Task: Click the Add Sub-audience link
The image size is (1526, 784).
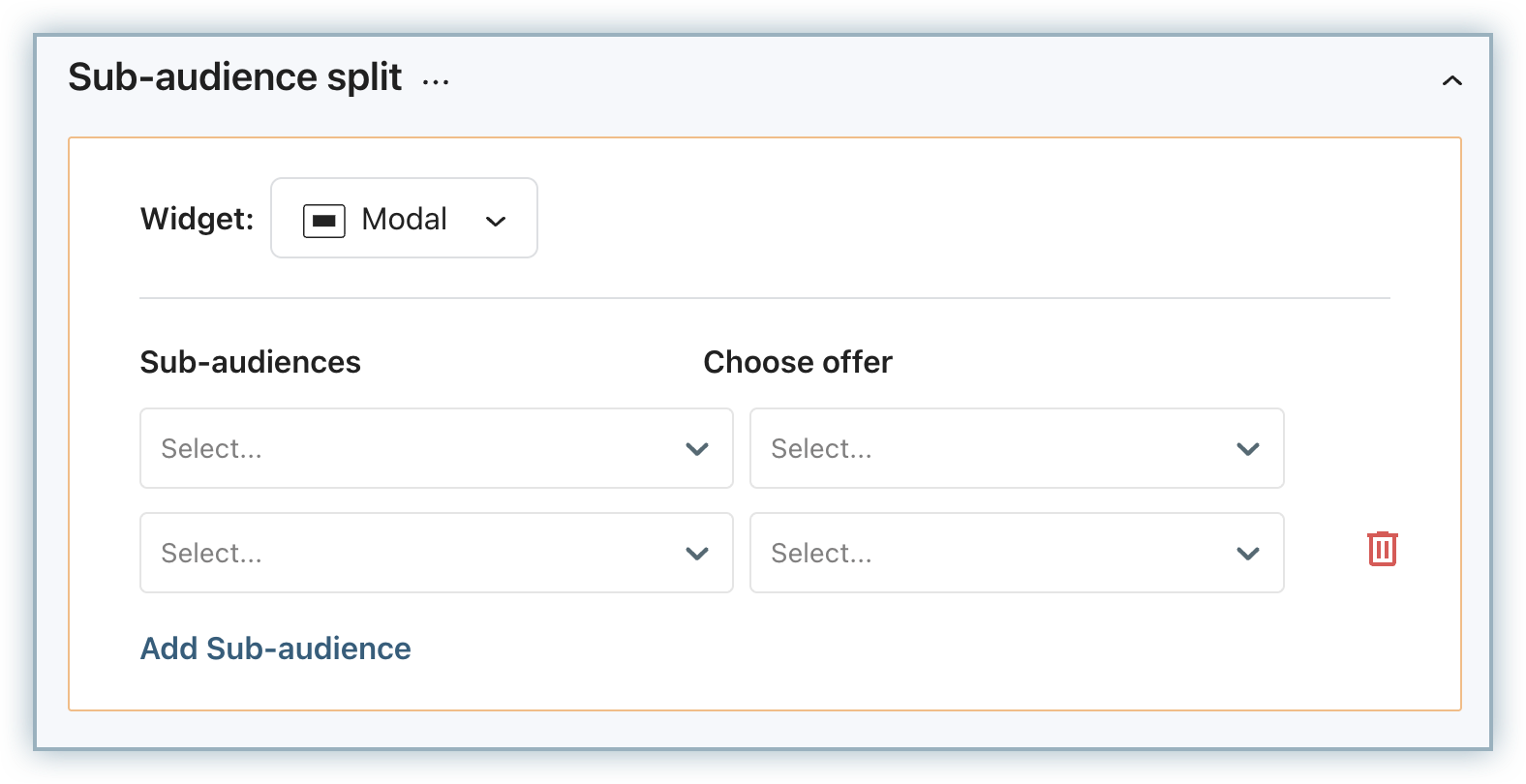Action: 276,648
